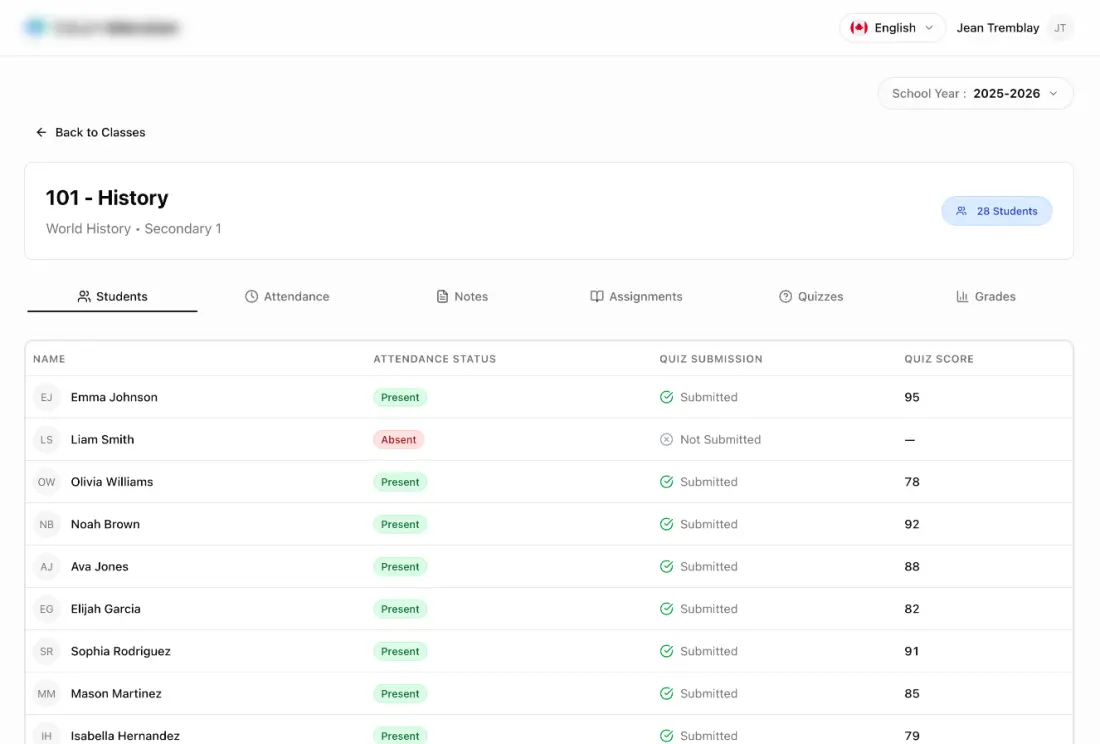Click the EJ avatar for Emma Johnson
Image resolution: width=1100 pixels, height=744 pixels.
46,398
